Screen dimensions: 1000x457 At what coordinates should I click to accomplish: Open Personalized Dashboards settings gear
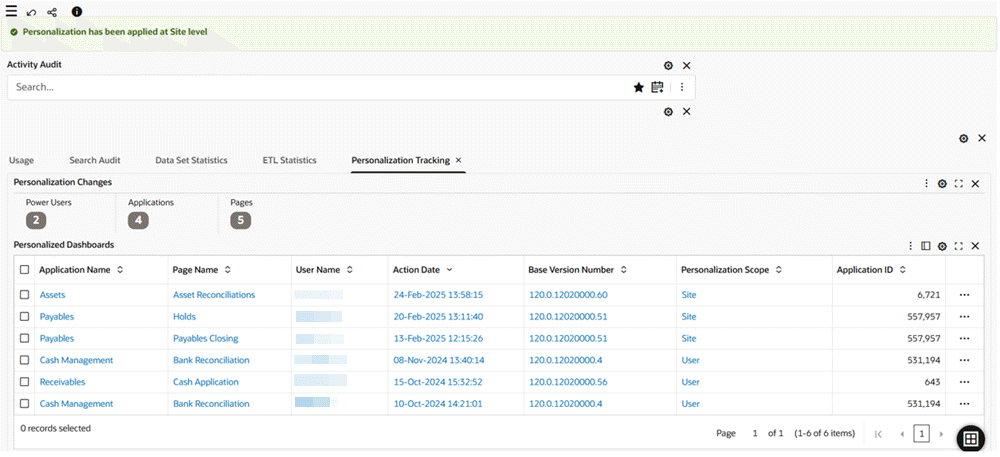tap(942, 246)
